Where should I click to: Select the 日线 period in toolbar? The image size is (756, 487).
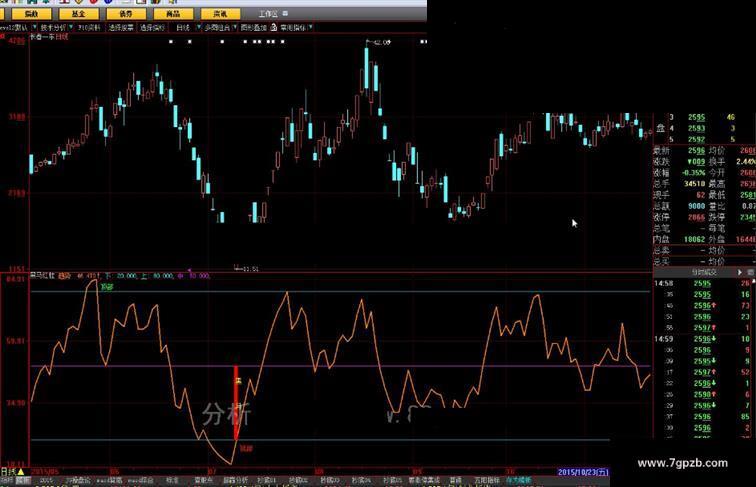(x=183, y=28)
